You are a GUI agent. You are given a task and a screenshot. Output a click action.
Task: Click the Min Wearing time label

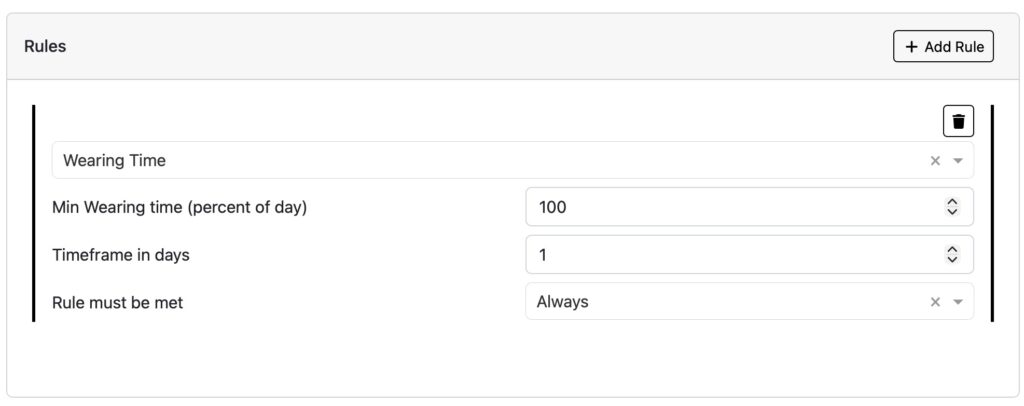(179, 208)
